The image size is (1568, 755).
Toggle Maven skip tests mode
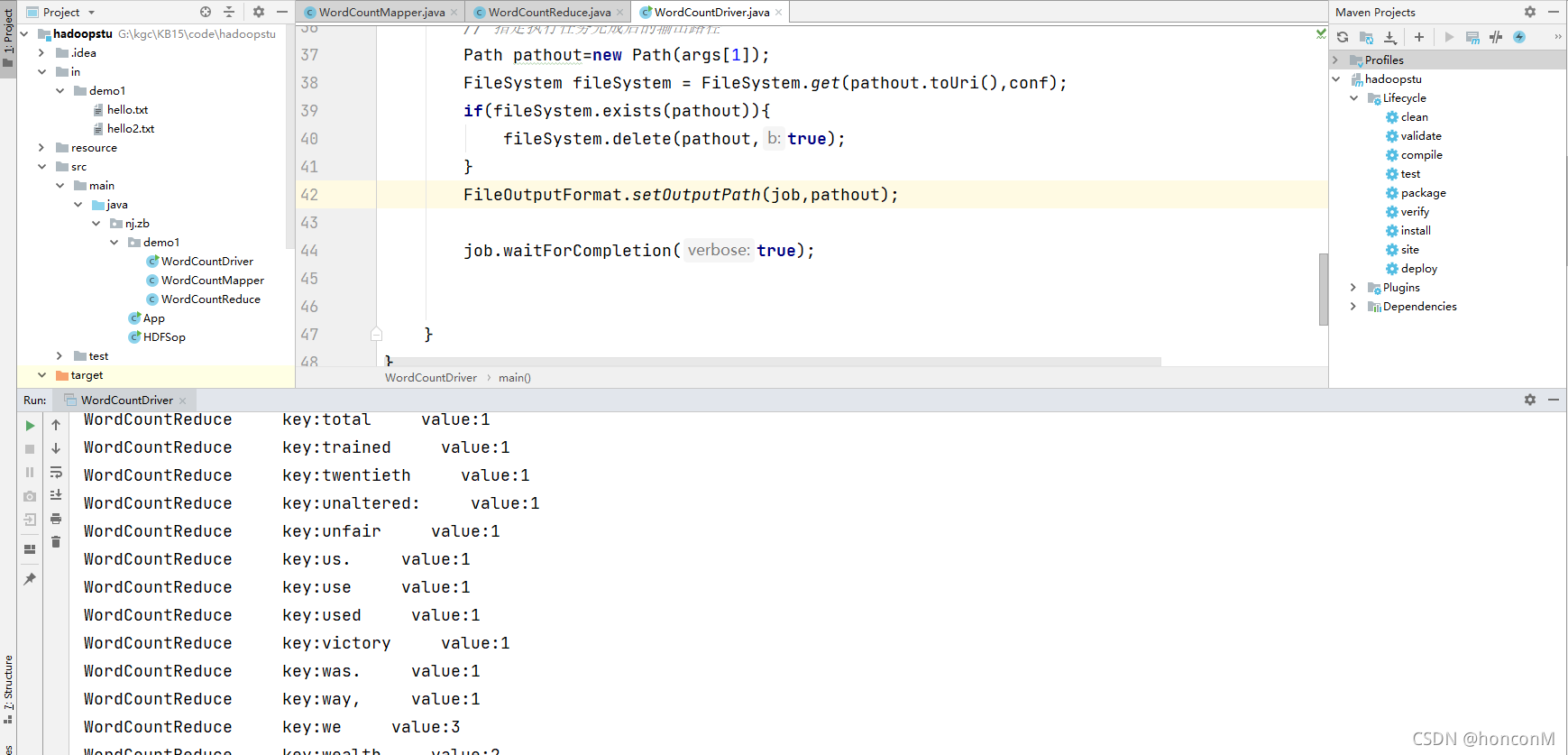[x=1519, y=37]
